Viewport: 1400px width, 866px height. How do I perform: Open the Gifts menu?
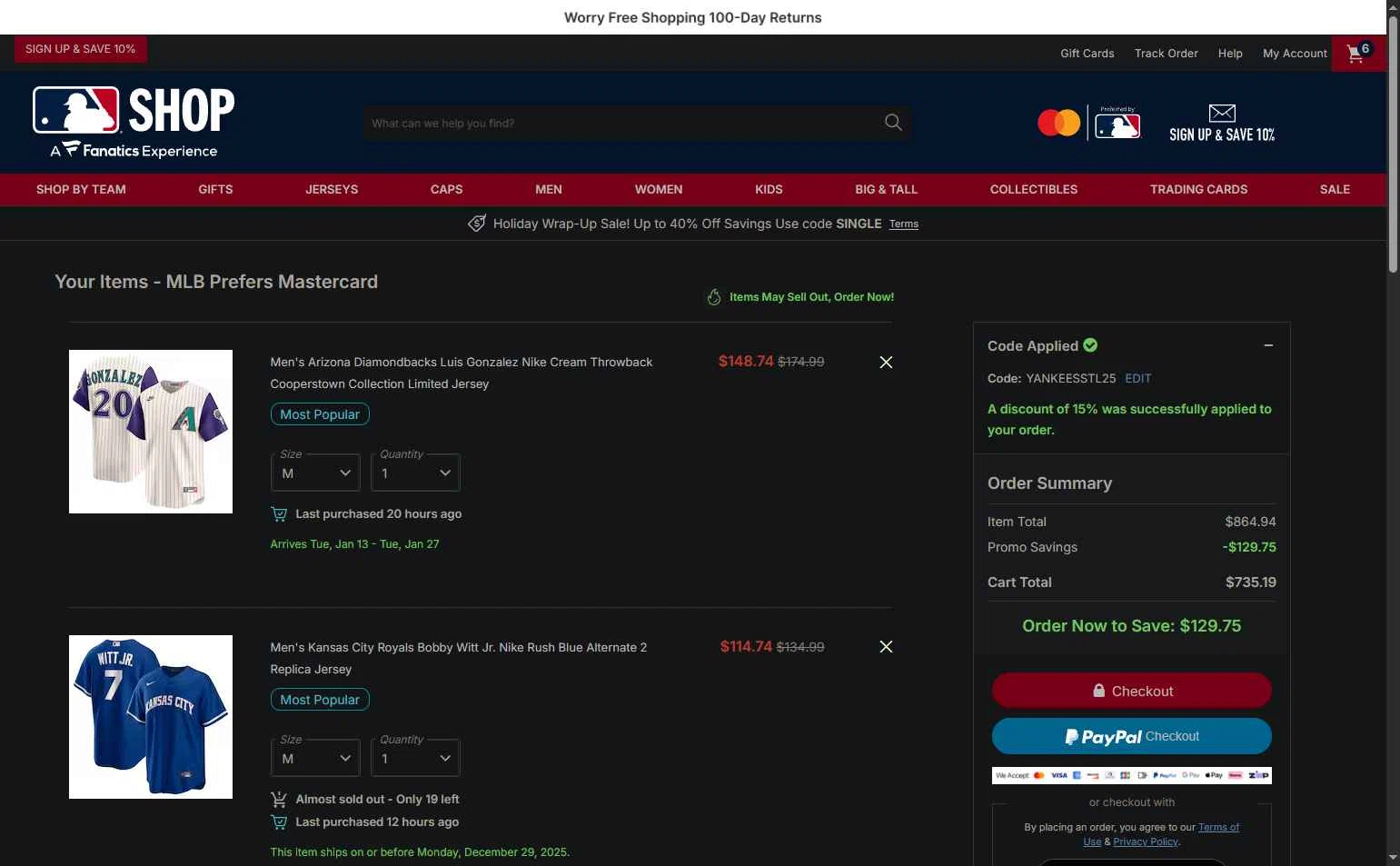pos(215,189)
